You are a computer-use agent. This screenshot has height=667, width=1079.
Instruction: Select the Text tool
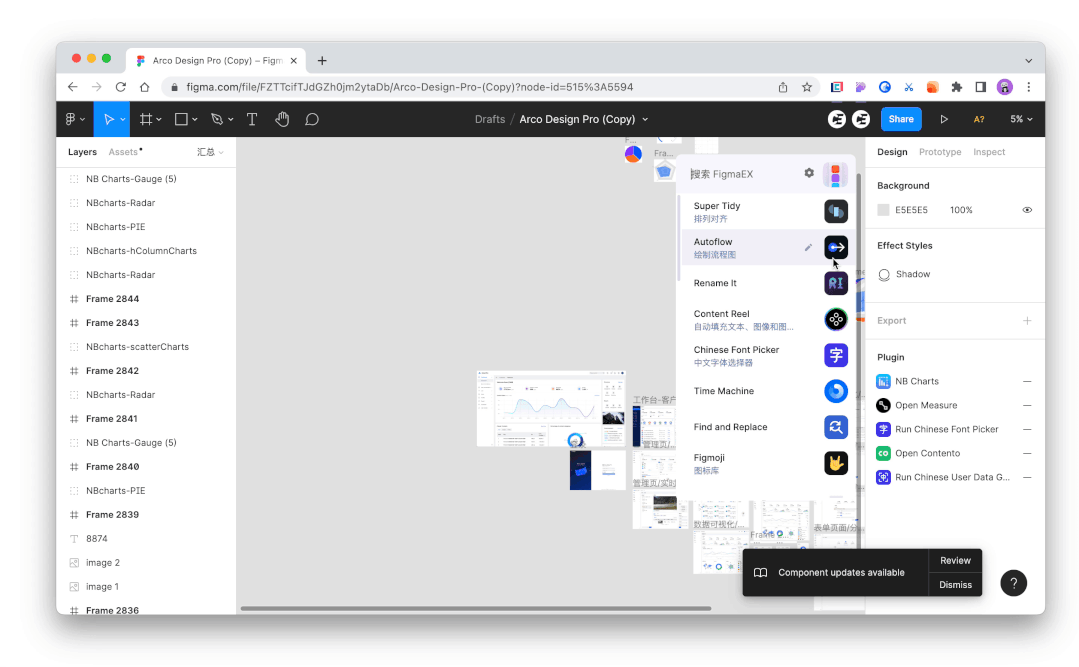[252, 119]
